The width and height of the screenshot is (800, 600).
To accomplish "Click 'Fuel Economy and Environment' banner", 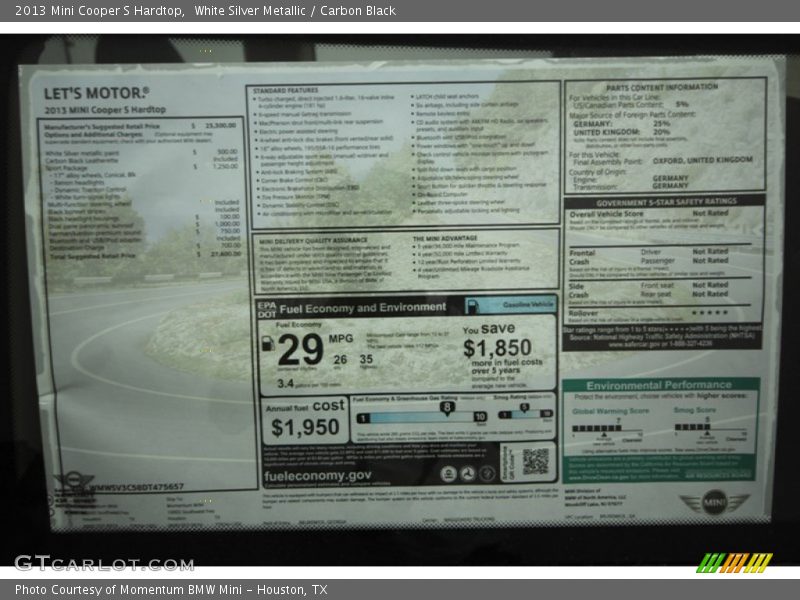I will 363,308.
